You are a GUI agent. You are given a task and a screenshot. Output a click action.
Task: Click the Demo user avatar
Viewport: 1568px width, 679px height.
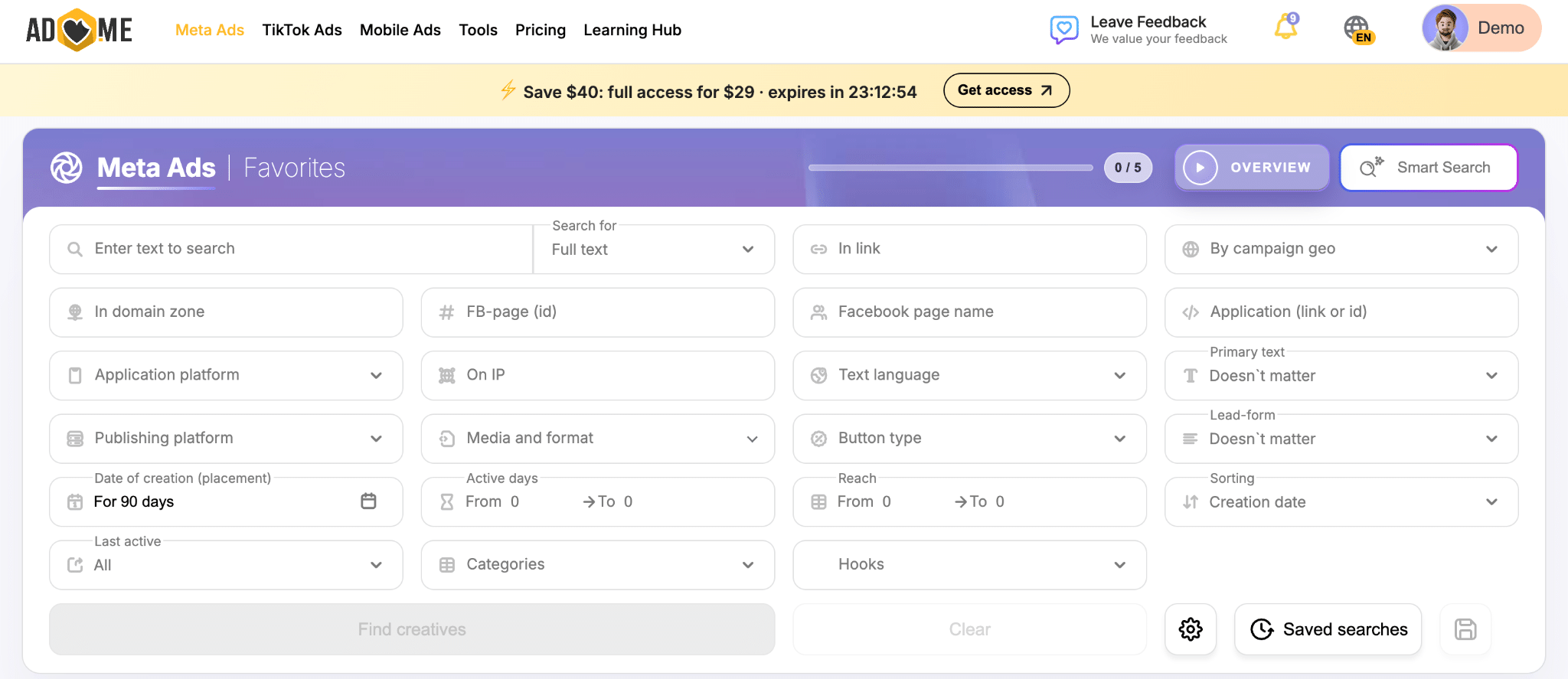1445,28
